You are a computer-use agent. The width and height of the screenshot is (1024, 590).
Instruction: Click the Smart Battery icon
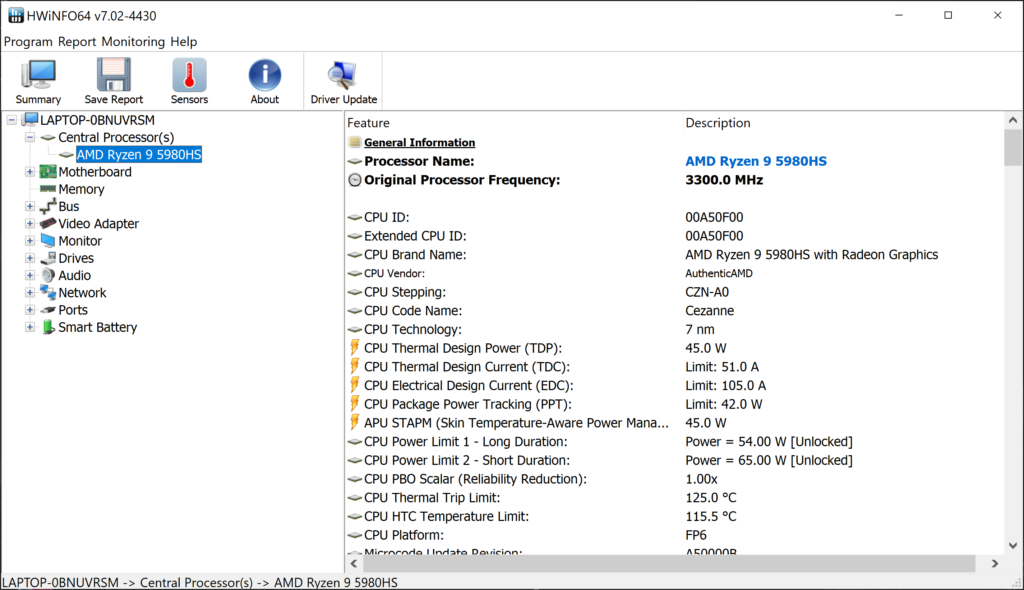(x=48, y=327)
